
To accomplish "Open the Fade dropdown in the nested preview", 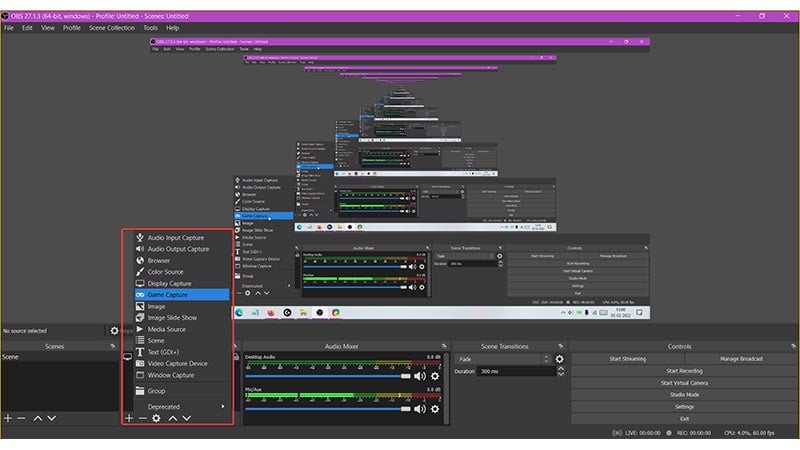I will (x=465, y=256).
